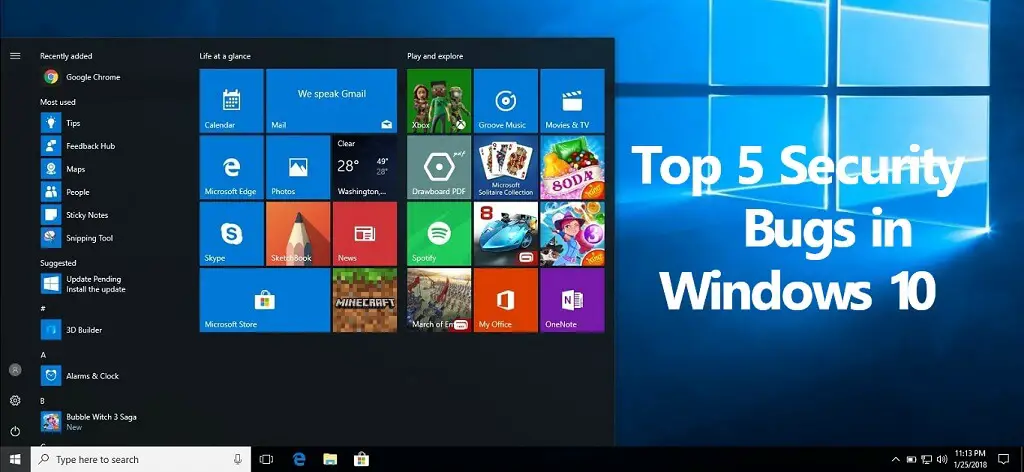Open the Groove Music tile

[505, 101]
